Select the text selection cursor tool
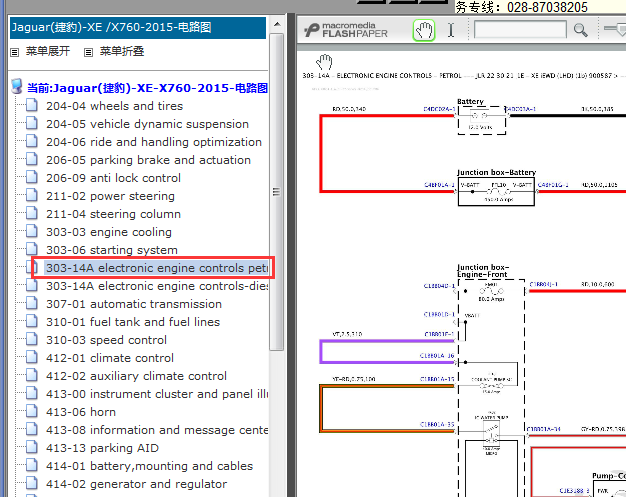 click(x=450, y=30)
